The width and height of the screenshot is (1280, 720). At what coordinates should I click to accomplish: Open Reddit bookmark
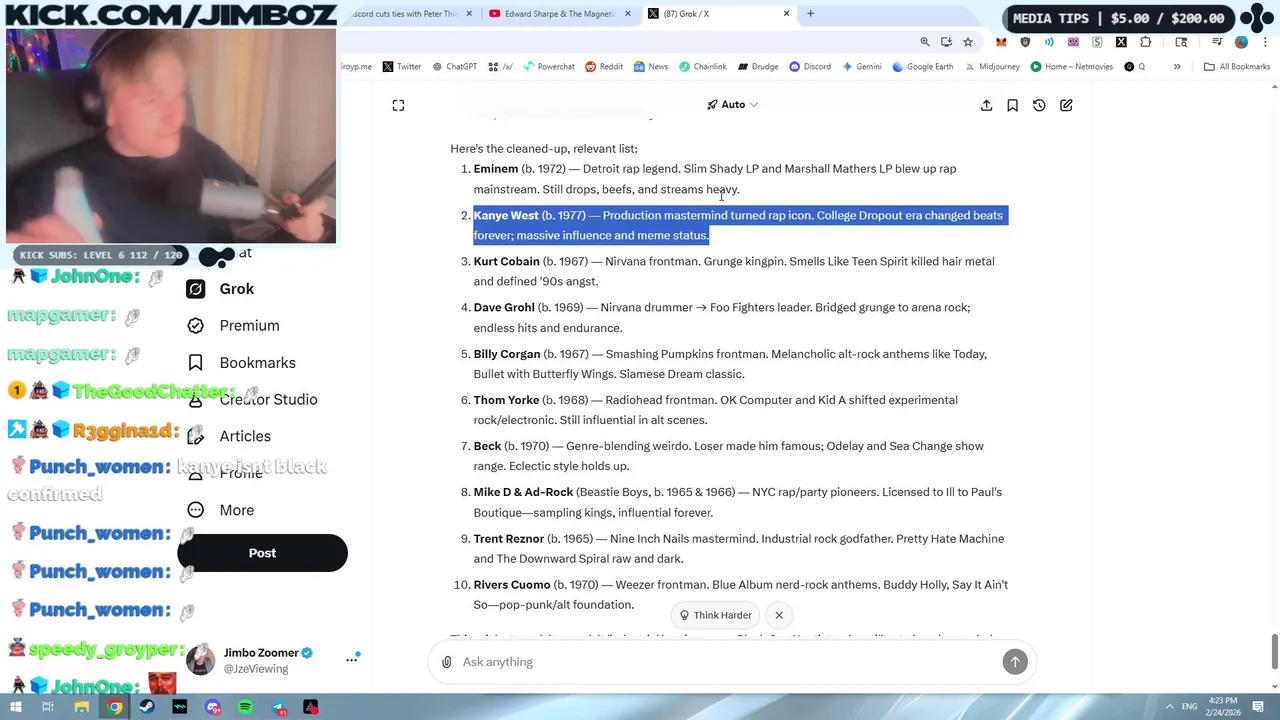pyautogui.click(x=604, y=67)
